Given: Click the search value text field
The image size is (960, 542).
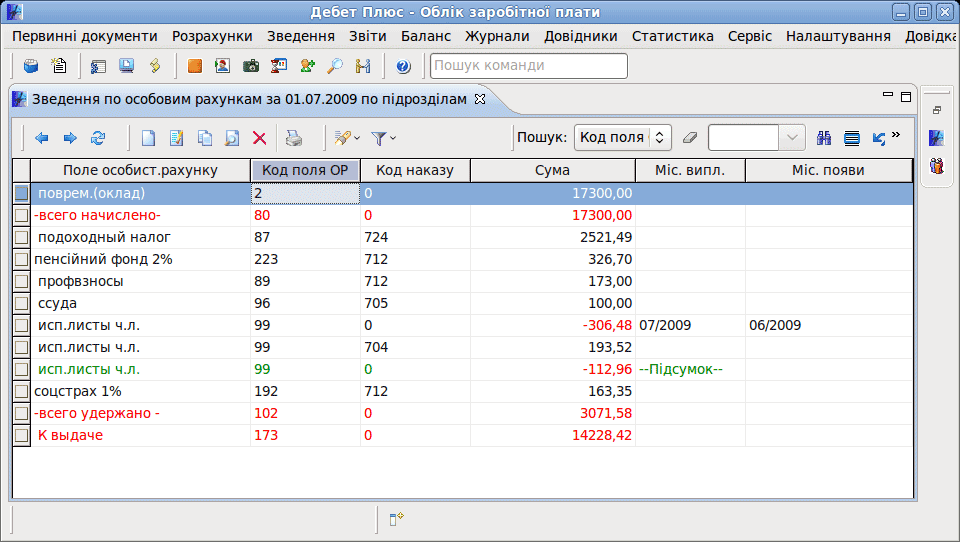Looking at the screenshot, I should click(x=743, y=137).
